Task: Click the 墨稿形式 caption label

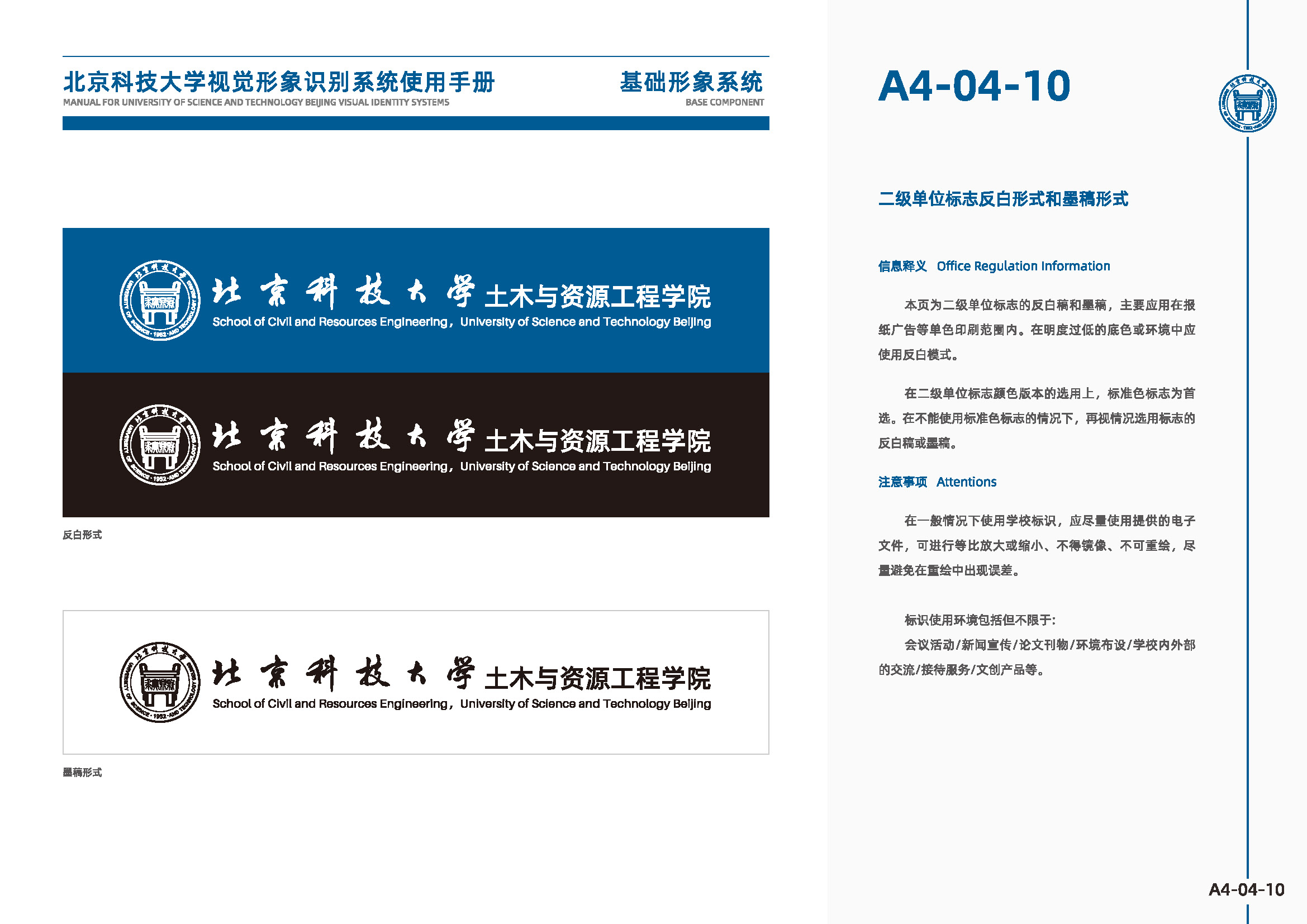Action: coord(83,772)
